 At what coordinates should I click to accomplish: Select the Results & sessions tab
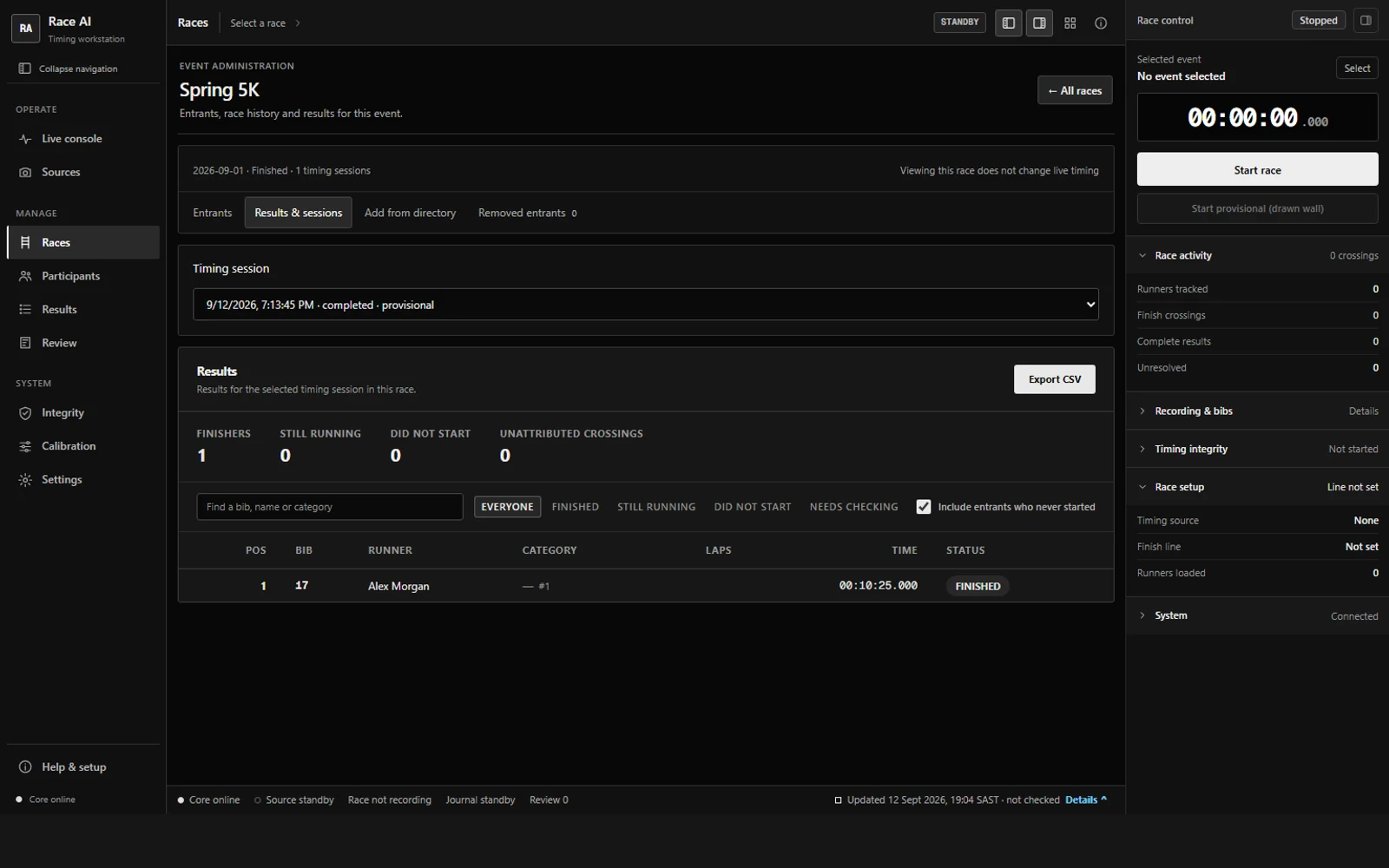click(x=298, y=214)
